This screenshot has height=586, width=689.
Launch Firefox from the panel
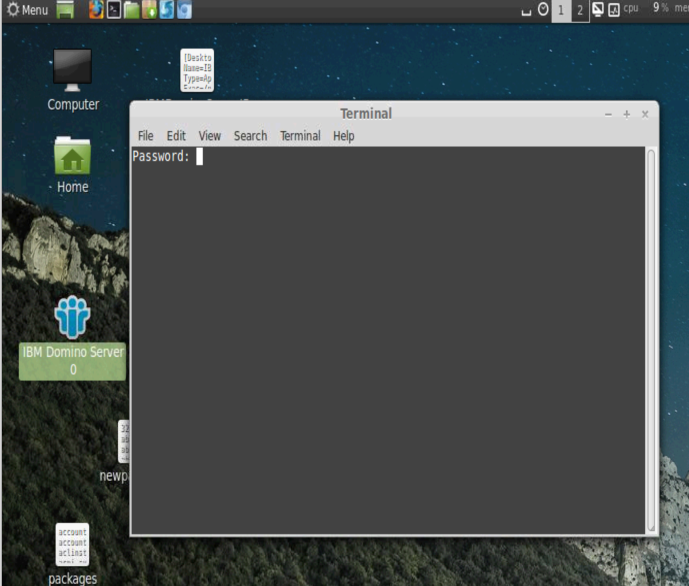click(96, 10)
